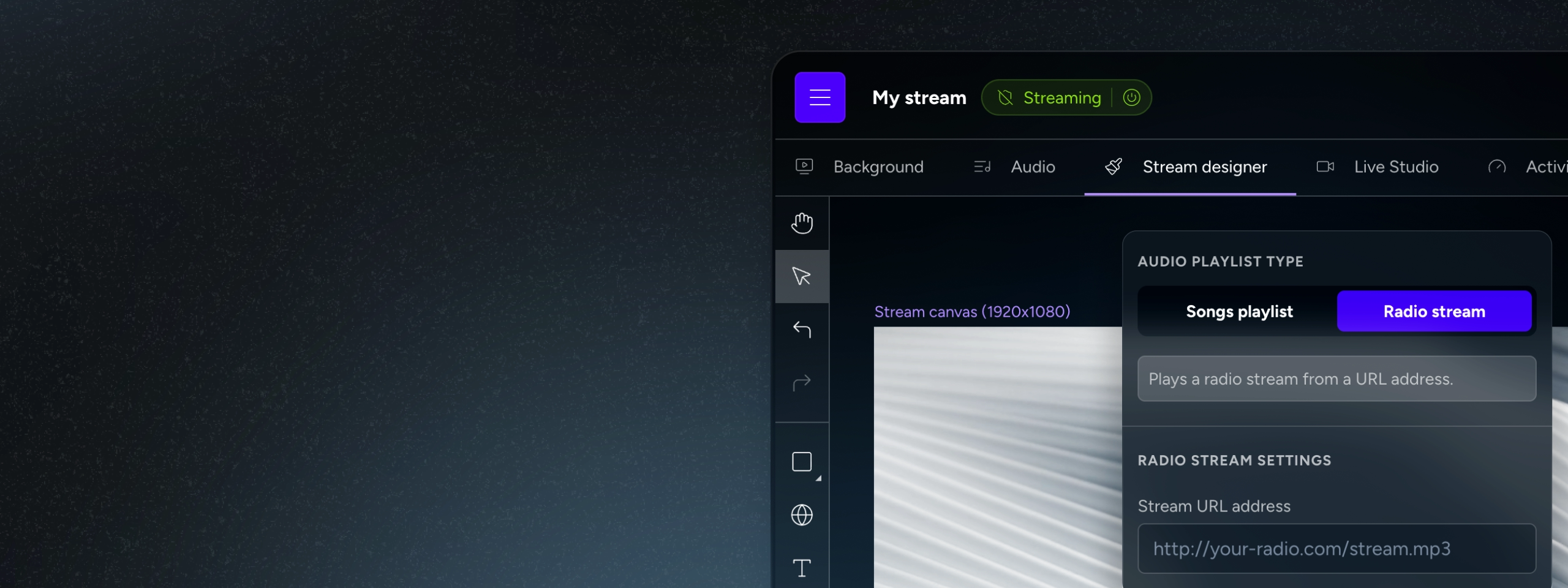Focus the Stream URL address field

1336,548
